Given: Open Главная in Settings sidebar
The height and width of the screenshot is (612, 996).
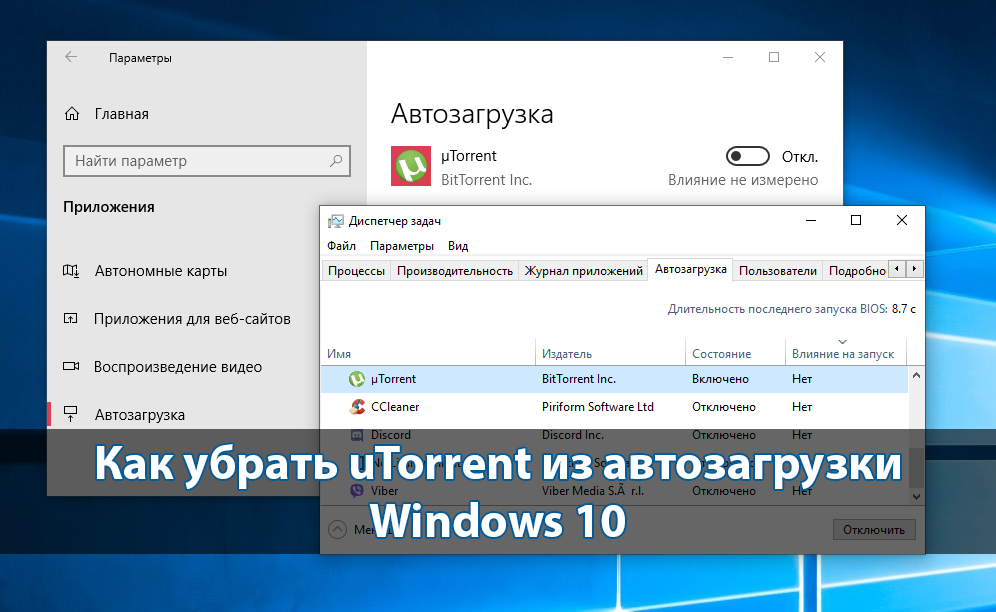Looking at the screenshot, I should coord(121,114).
